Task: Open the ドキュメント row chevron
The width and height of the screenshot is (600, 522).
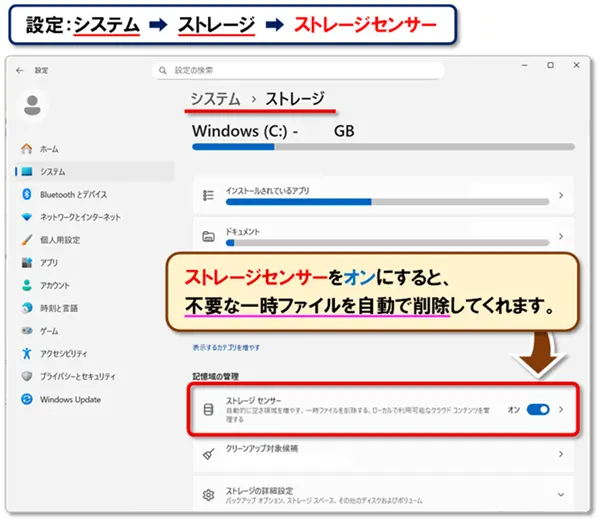Action: [561, 237]
